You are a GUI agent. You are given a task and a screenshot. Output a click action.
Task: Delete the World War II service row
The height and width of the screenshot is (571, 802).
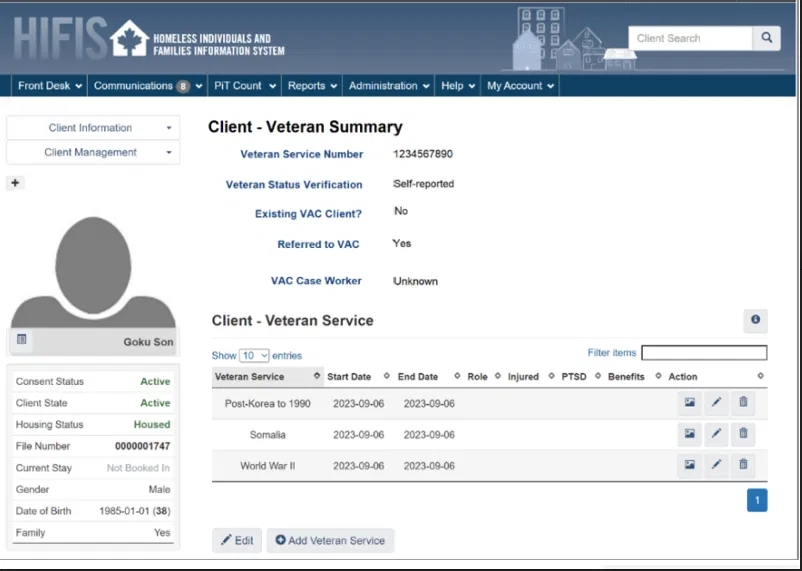pyautogui.click(x=743, y=464)
